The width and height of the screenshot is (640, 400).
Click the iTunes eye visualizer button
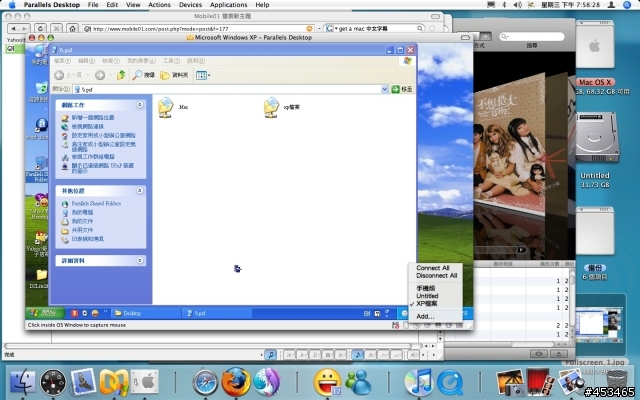(x=539, y=354)
